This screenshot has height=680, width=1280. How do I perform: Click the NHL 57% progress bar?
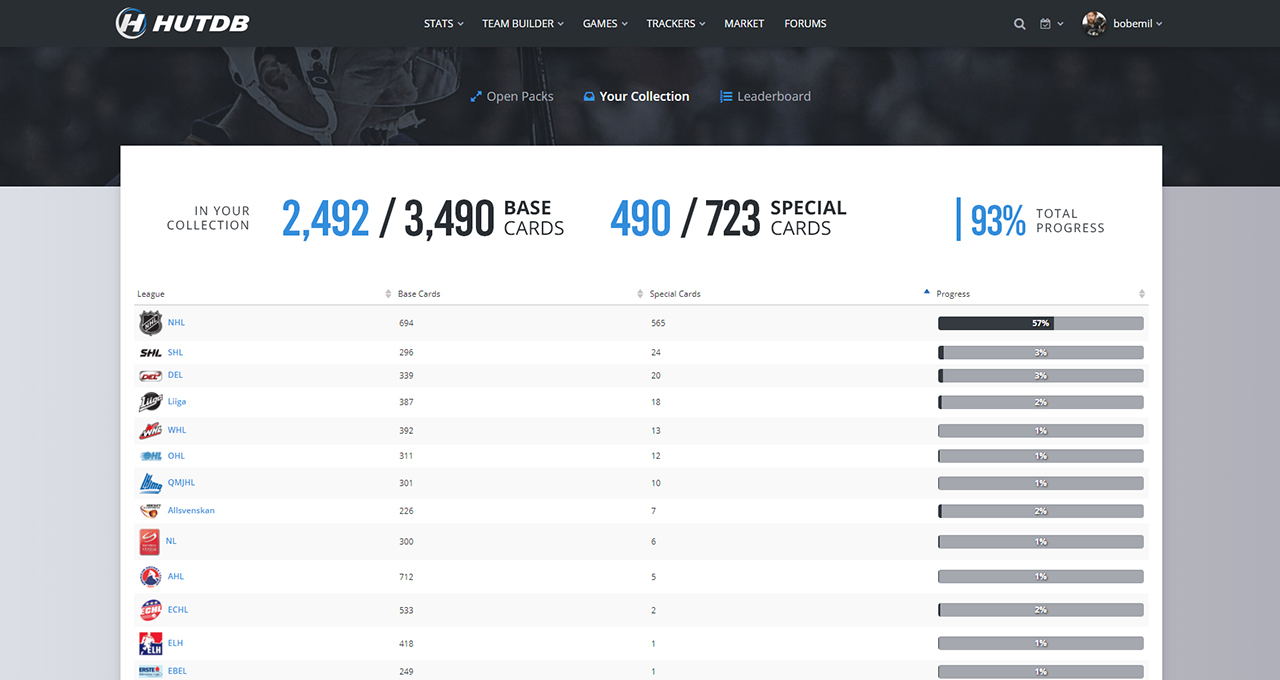[x=1040, y=323]
